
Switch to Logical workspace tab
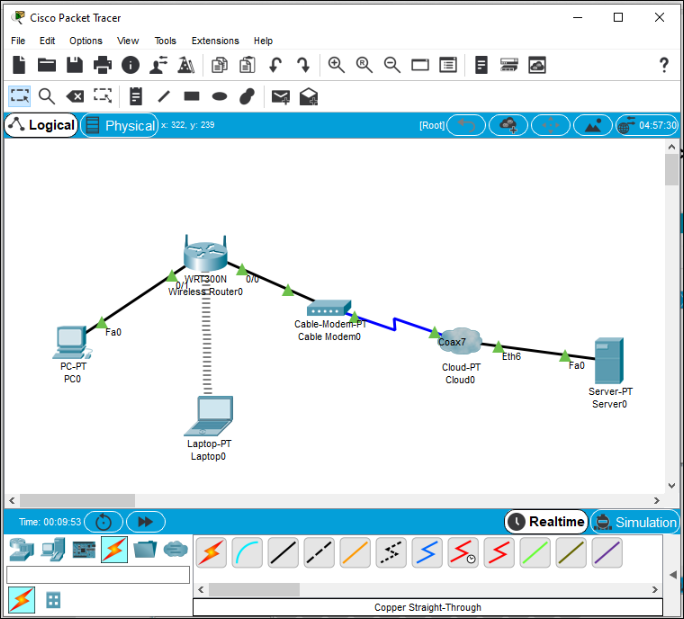41,125
